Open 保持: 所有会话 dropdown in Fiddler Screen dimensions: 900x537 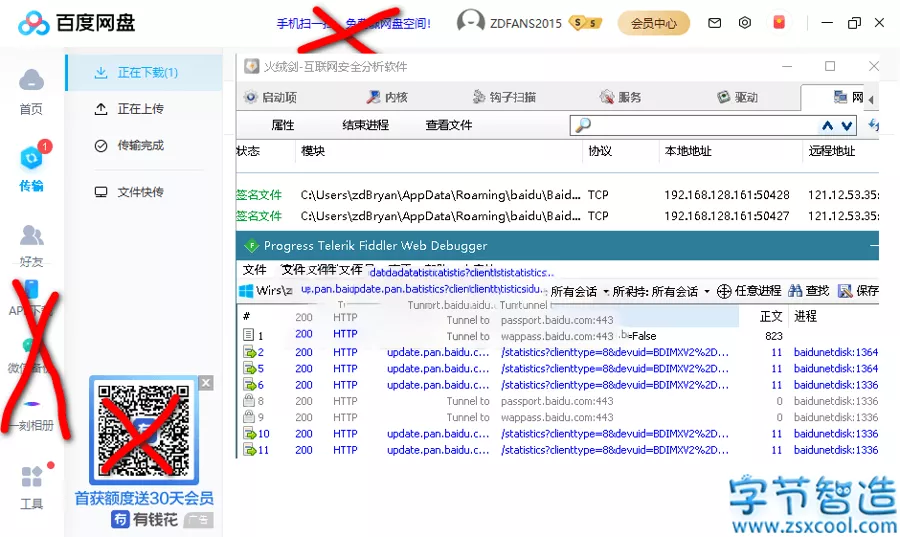[661, 291]
